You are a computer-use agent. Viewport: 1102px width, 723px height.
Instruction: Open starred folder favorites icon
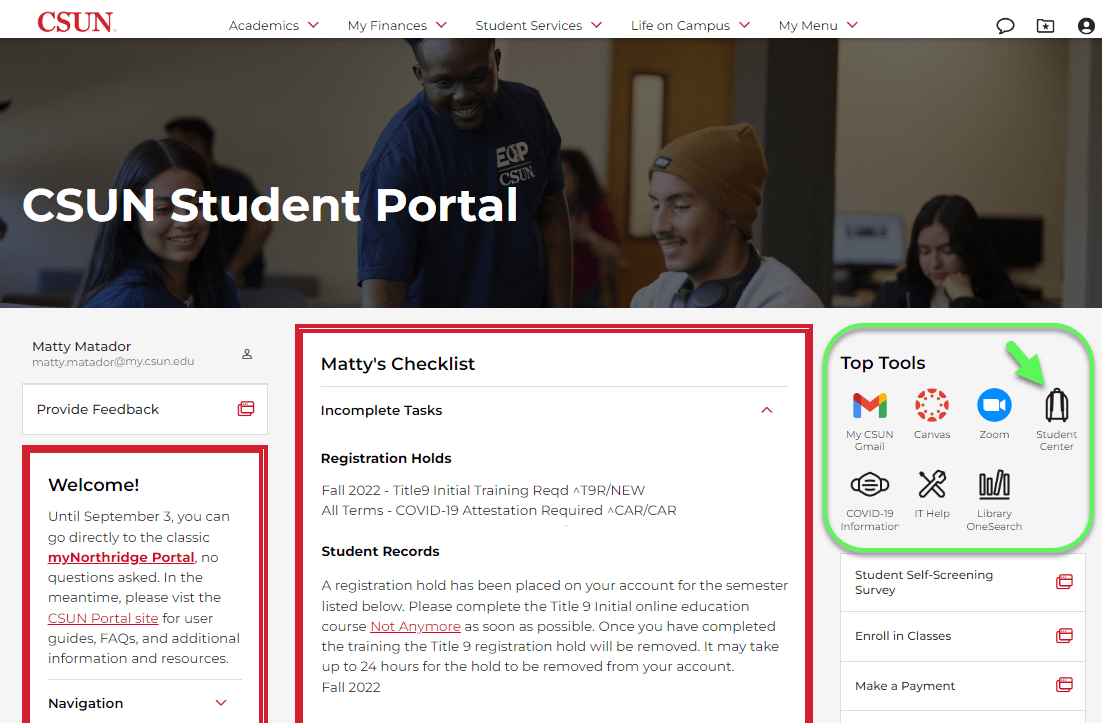(1046, 26)
